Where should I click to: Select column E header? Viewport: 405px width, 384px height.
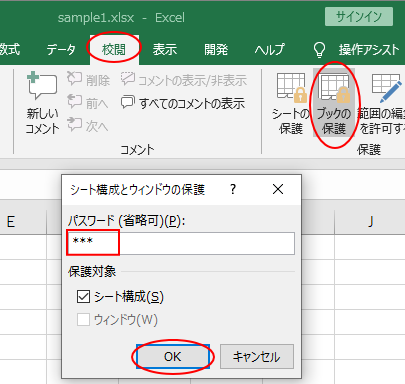coord(23,222)
